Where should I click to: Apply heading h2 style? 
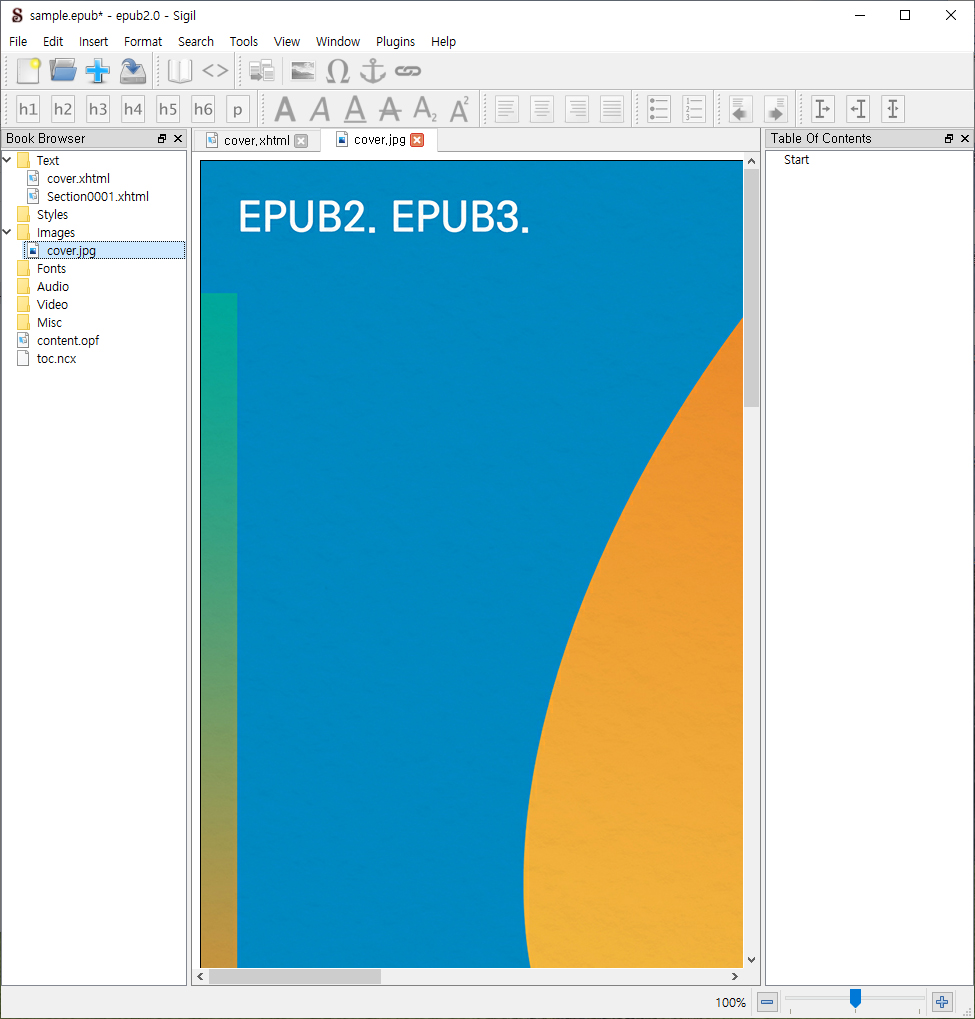coord(63,109)
